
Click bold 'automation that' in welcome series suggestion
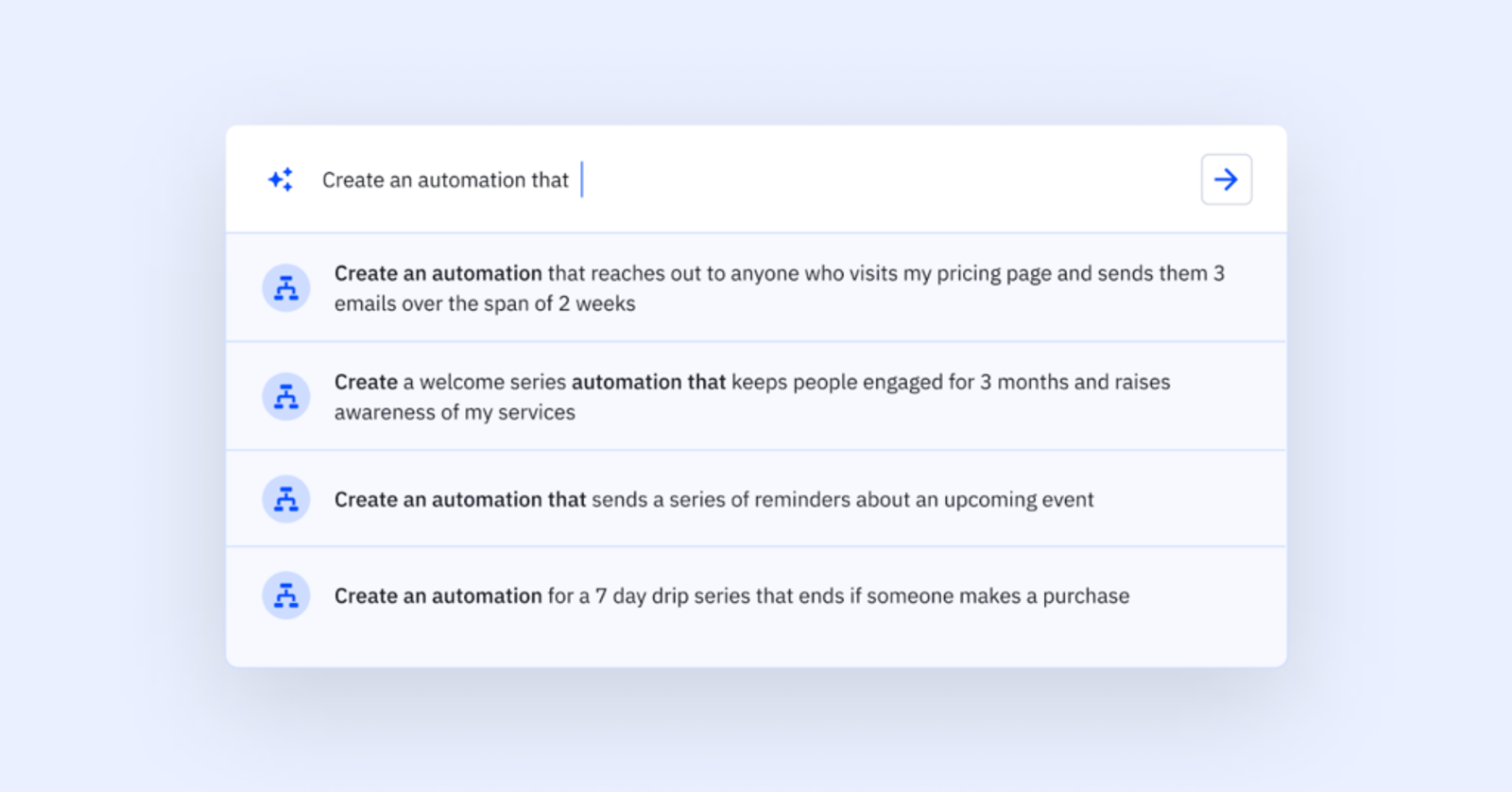pyautogui.click(x=648, y=382)
